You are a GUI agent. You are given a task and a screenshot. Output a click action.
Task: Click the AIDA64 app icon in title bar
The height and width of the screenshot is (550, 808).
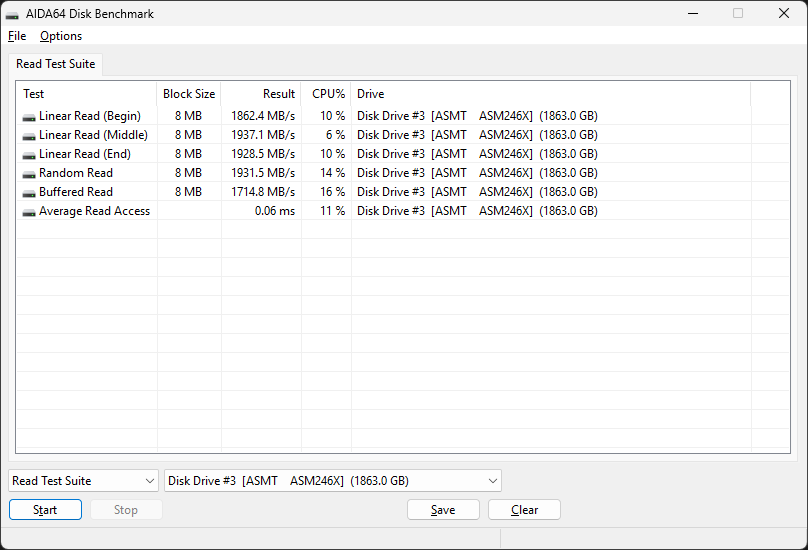pyautogui.click(x=12, y=14)
